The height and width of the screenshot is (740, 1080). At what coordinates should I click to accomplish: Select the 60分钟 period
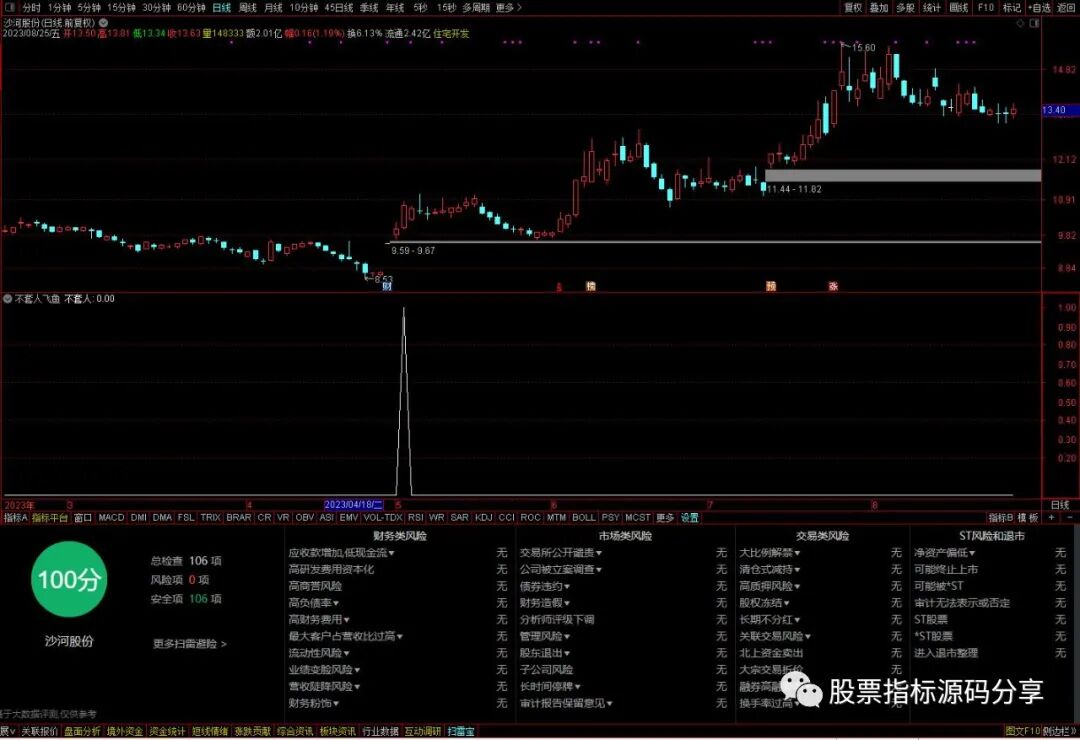click(x=191, y=8)
